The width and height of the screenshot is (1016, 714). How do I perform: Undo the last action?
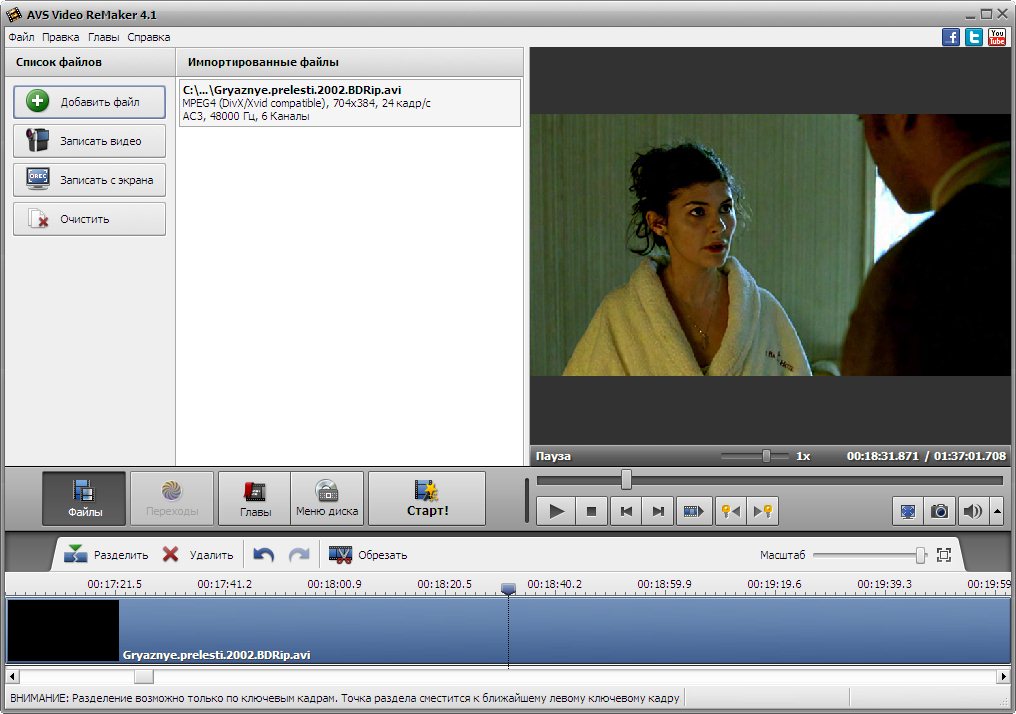263,555
